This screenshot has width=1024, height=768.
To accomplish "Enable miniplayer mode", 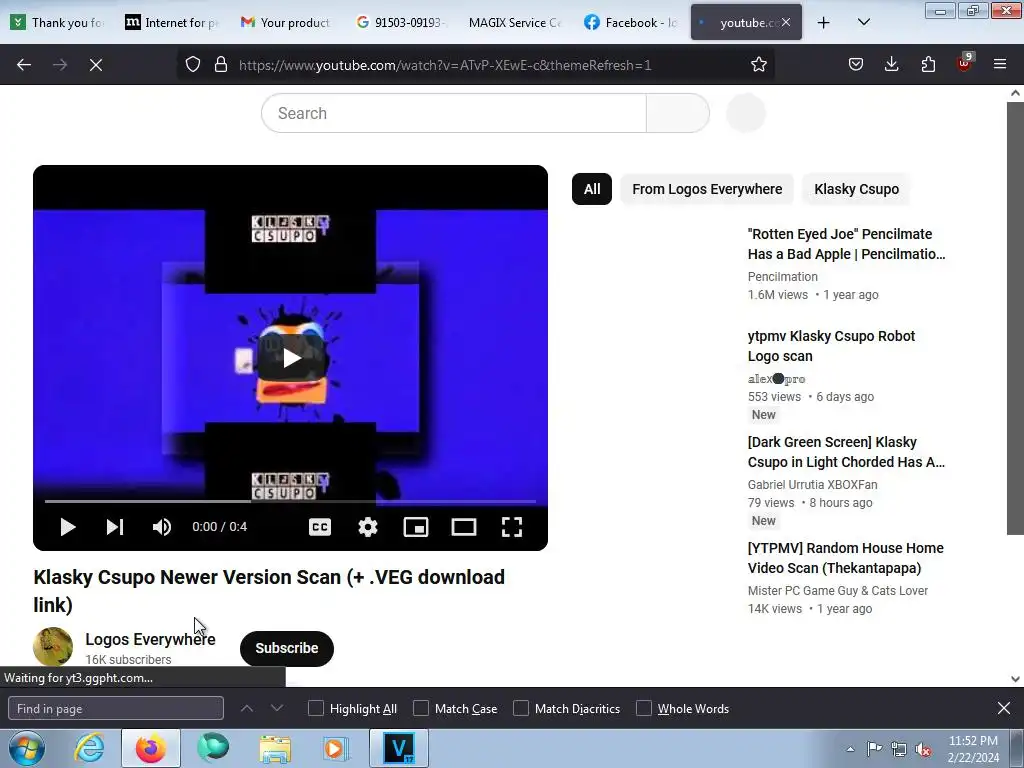I will pos(416,527).
